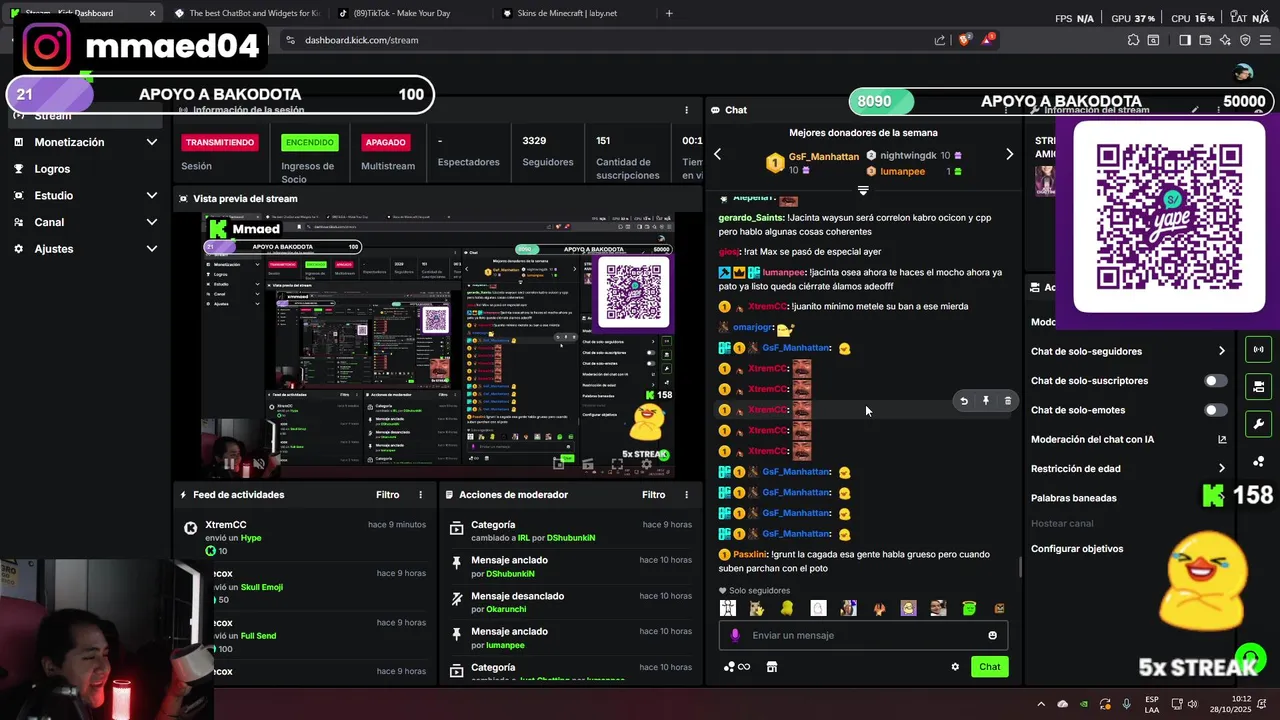Expand the Estudio sidebar section
Viewport: 1280px width, 720px height.
pos(151,196)
